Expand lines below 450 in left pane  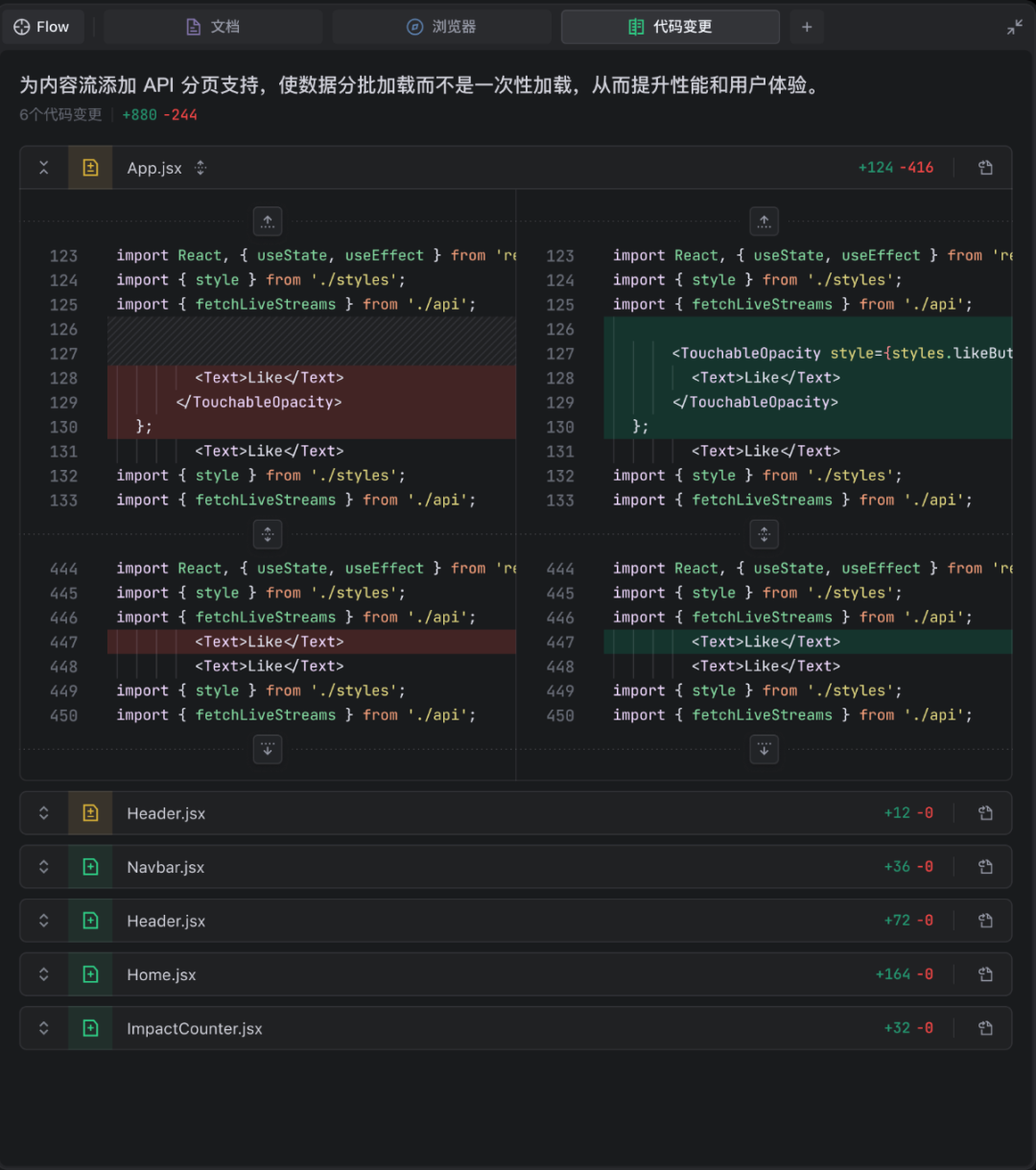pos(268,750)
